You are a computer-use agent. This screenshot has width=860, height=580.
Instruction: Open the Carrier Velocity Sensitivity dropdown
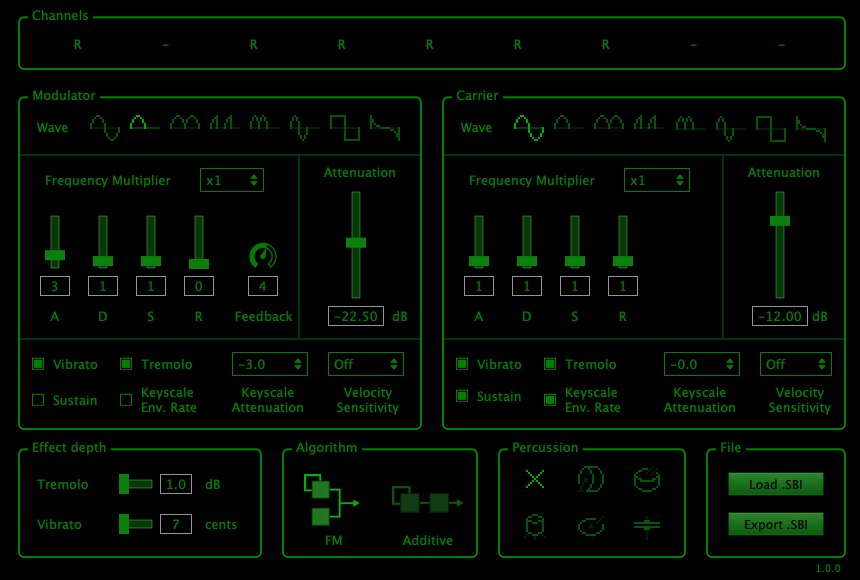[796, 364]
